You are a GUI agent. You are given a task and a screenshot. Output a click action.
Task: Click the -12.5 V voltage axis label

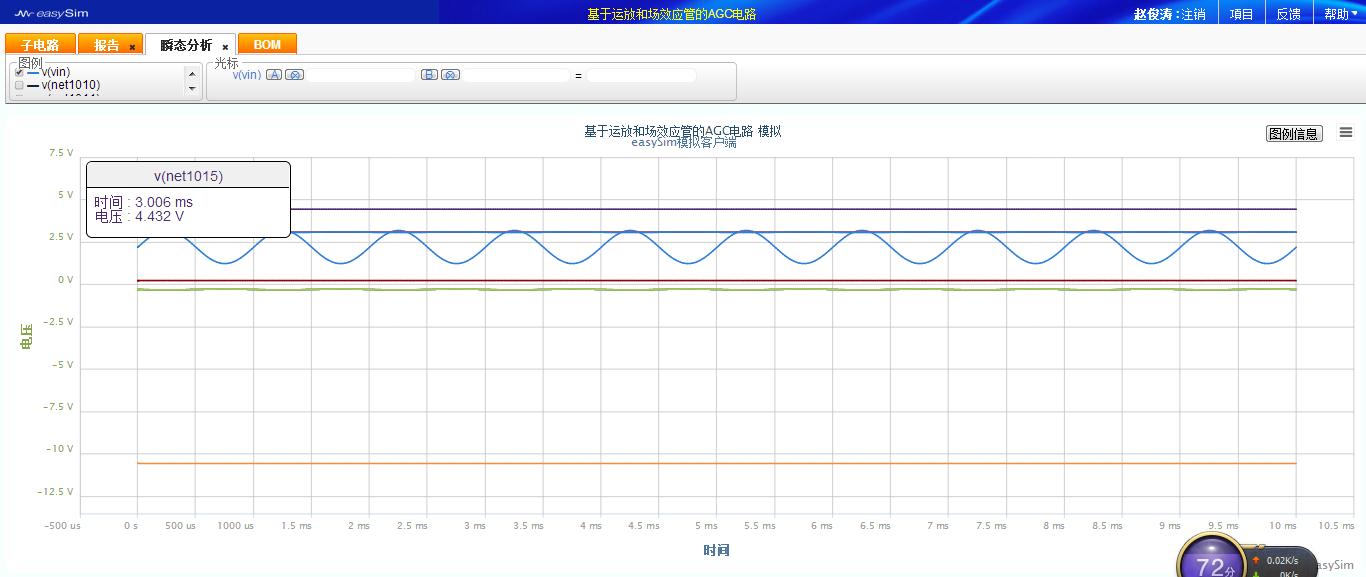(56, 492)
